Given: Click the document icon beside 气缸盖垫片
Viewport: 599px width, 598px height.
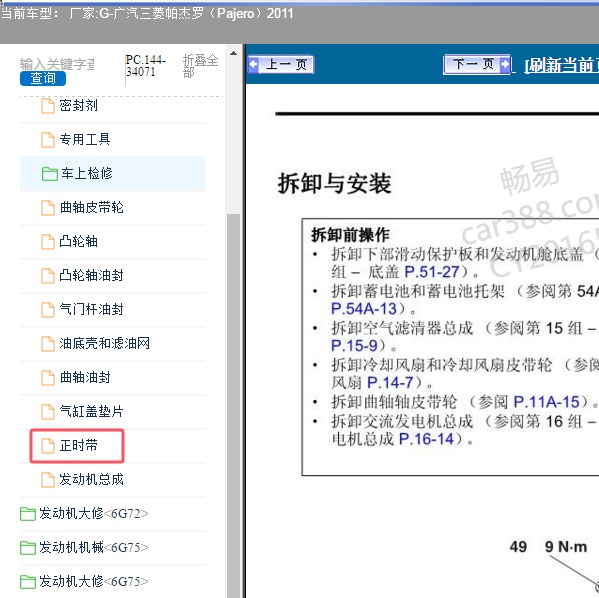Looking at the screenshot, I should pyautogui.click(x=48, y=412).
